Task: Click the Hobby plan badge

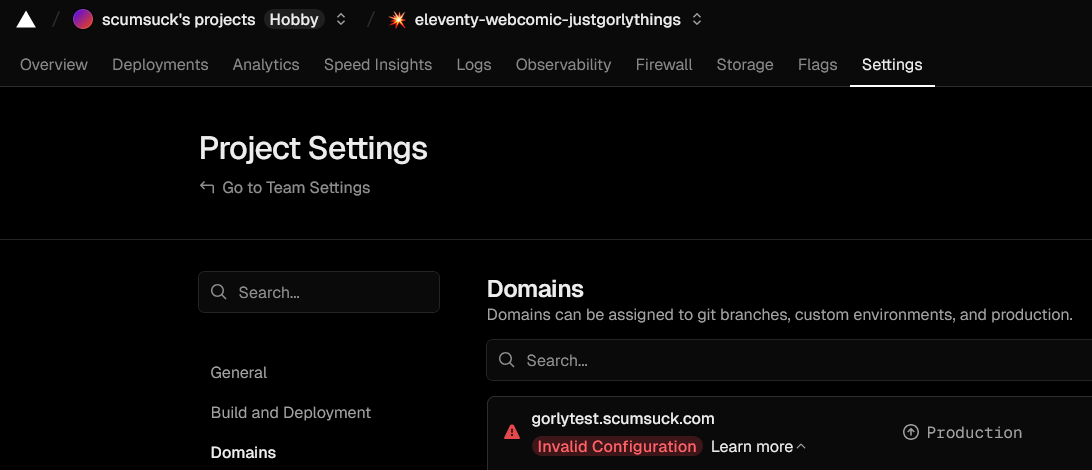Action: pos(294,19)
